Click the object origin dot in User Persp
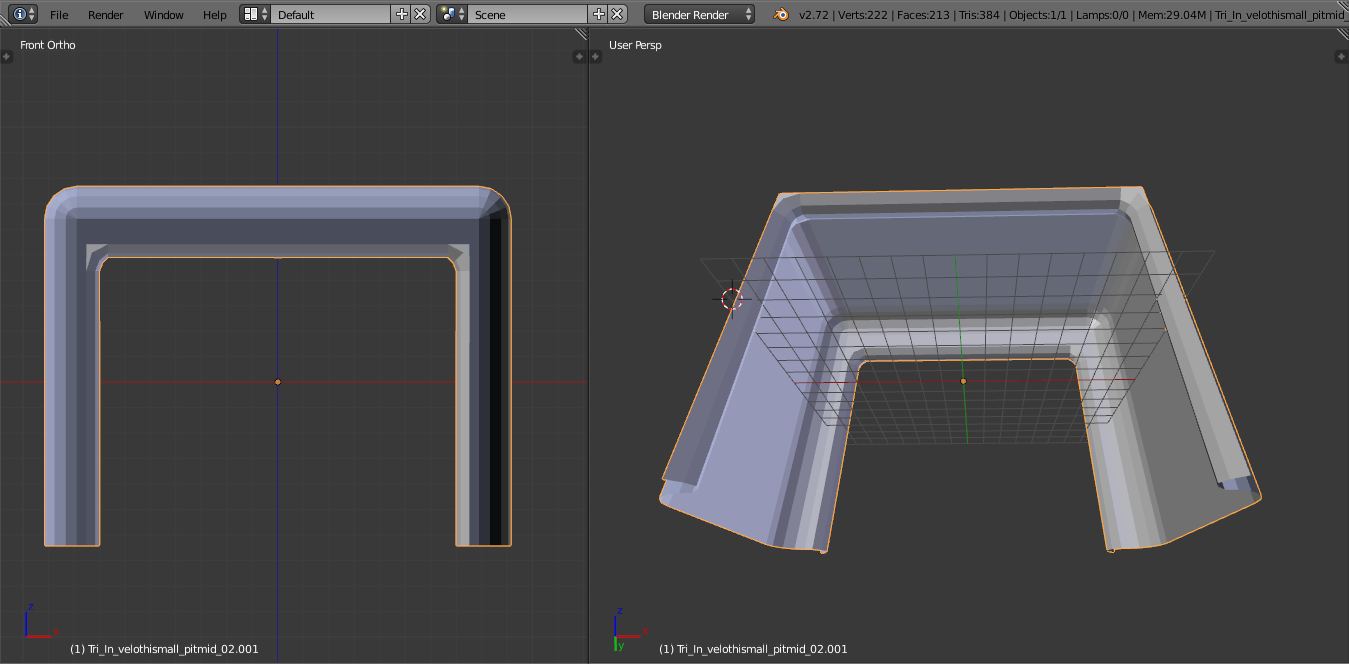1349x664 pixels. 963,381
